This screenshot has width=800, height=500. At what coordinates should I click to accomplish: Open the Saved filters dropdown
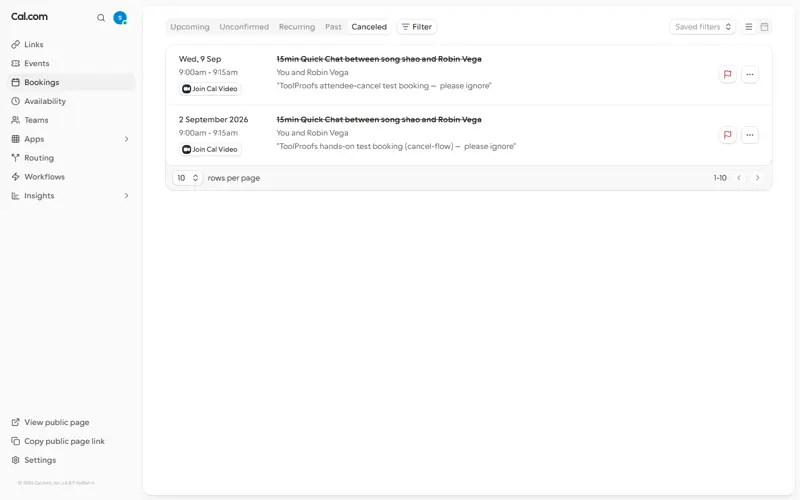703,27
